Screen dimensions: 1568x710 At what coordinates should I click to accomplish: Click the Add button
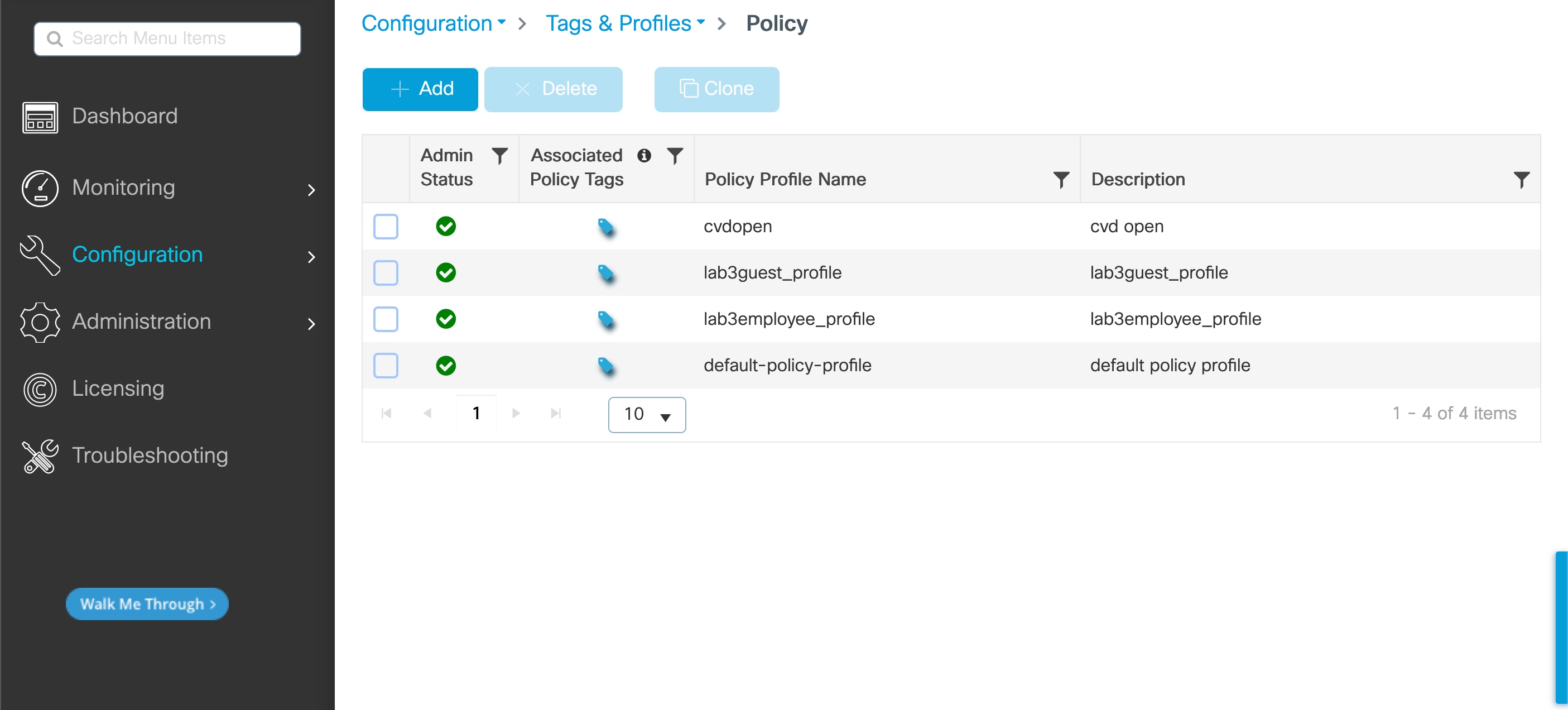click(x=420, y=89)
